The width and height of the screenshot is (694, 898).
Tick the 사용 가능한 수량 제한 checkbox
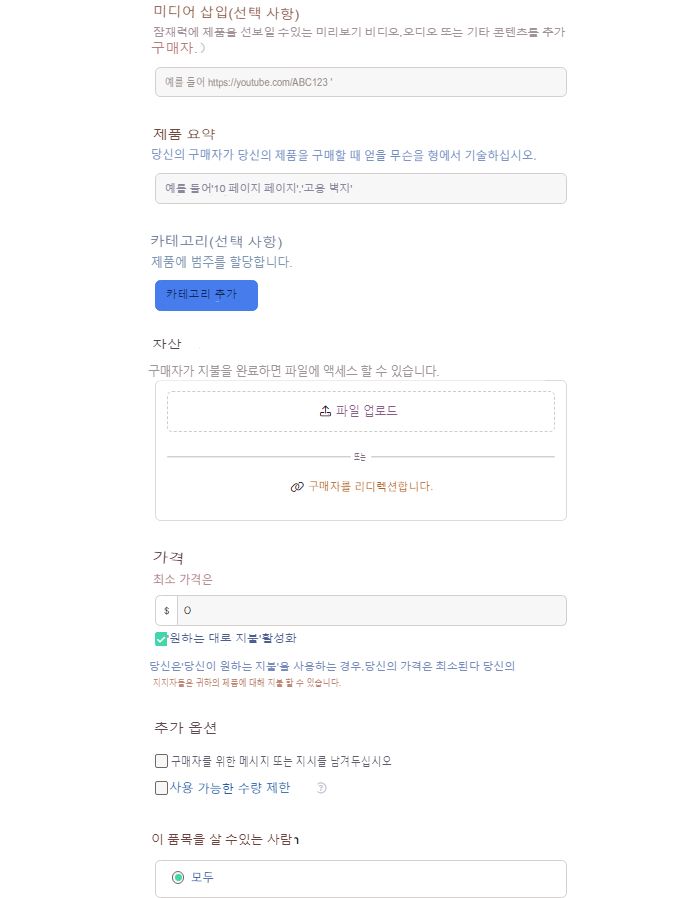point(161,788)
